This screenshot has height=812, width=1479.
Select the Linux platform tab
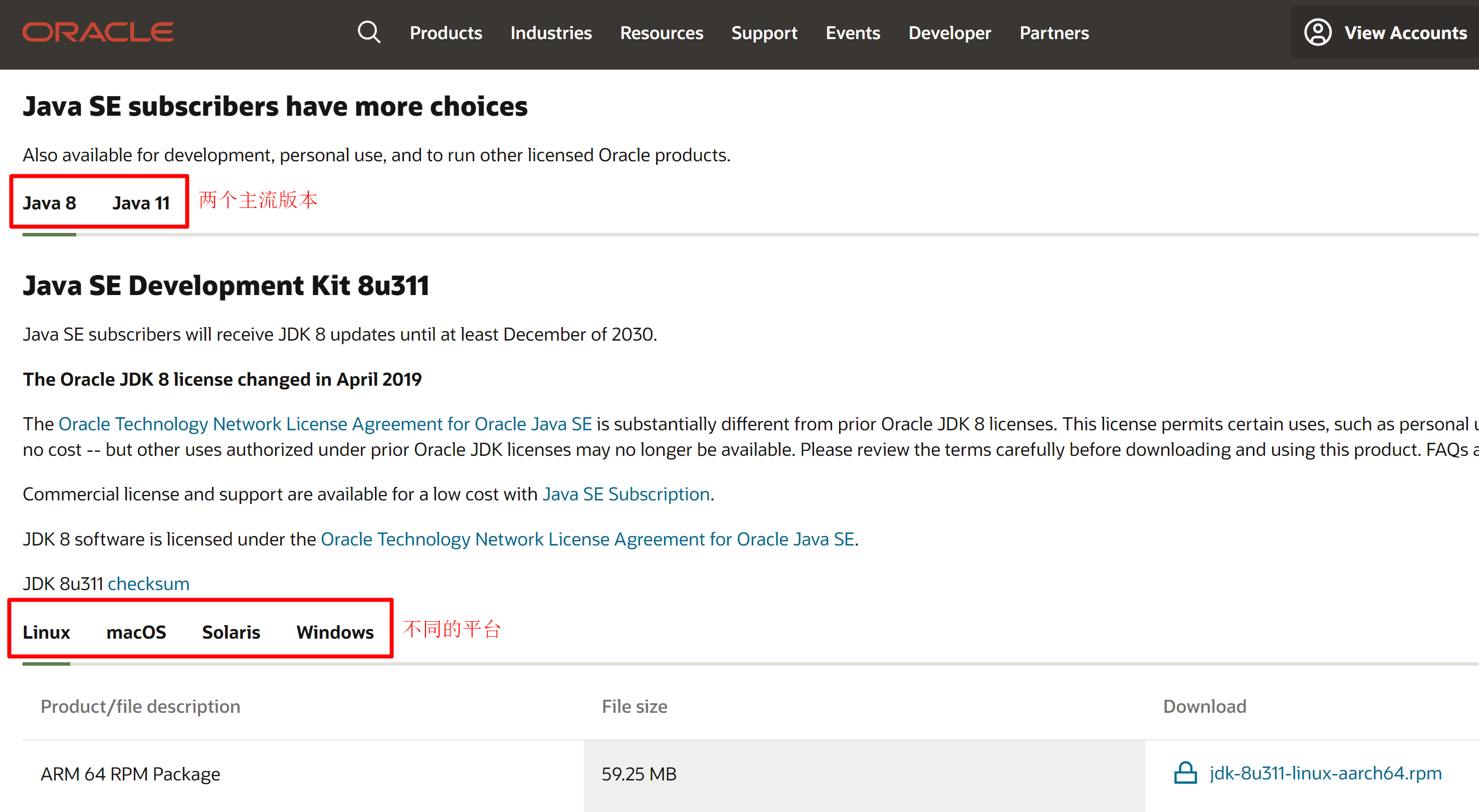[x=47, y=632]
